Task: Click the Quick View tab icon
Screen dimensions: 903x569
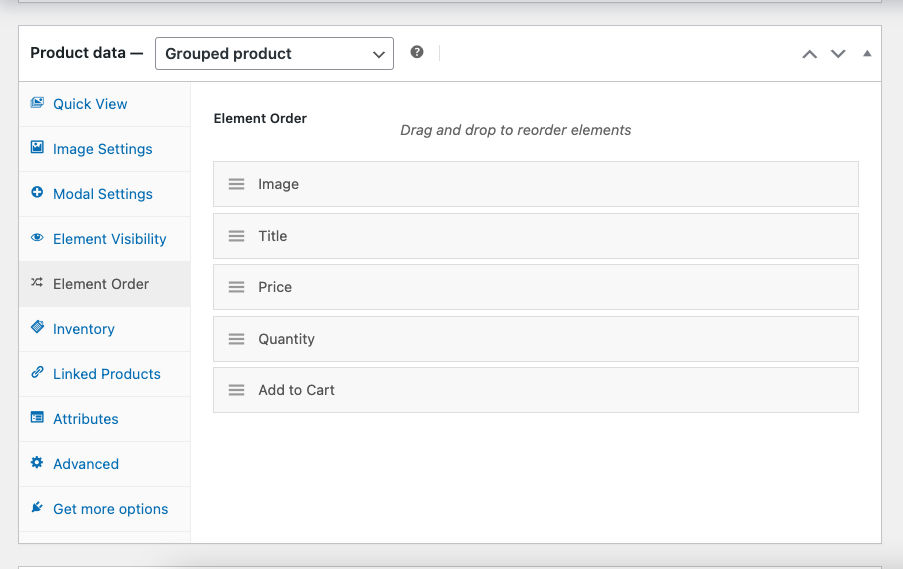Action: click(37, 103)
